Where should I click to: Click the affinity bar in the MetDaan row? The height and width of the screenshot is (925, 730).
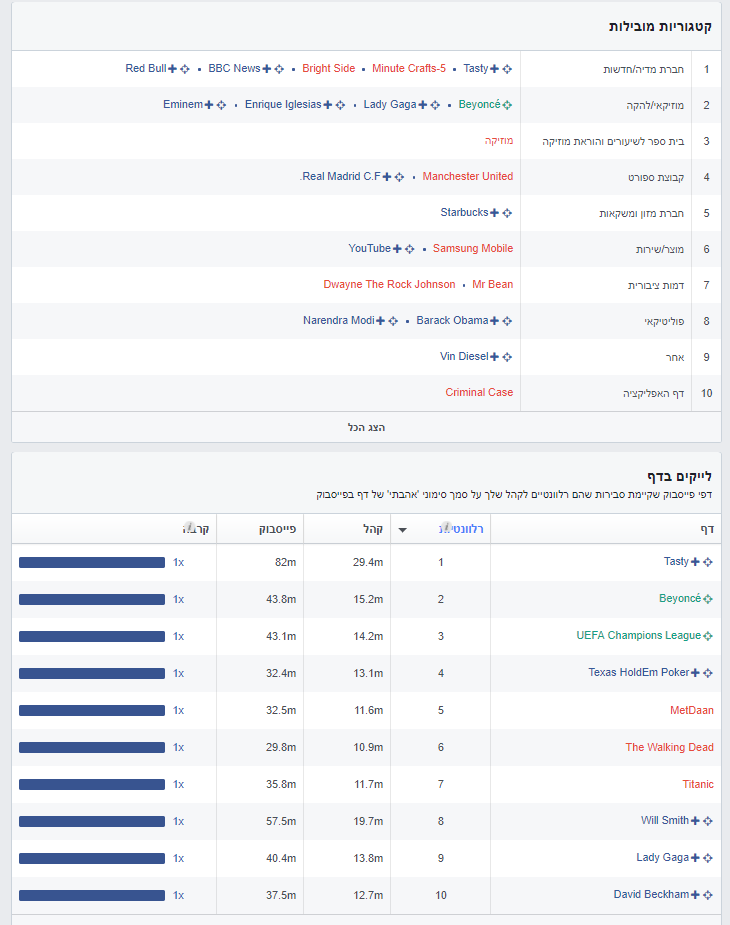point(92,711)
